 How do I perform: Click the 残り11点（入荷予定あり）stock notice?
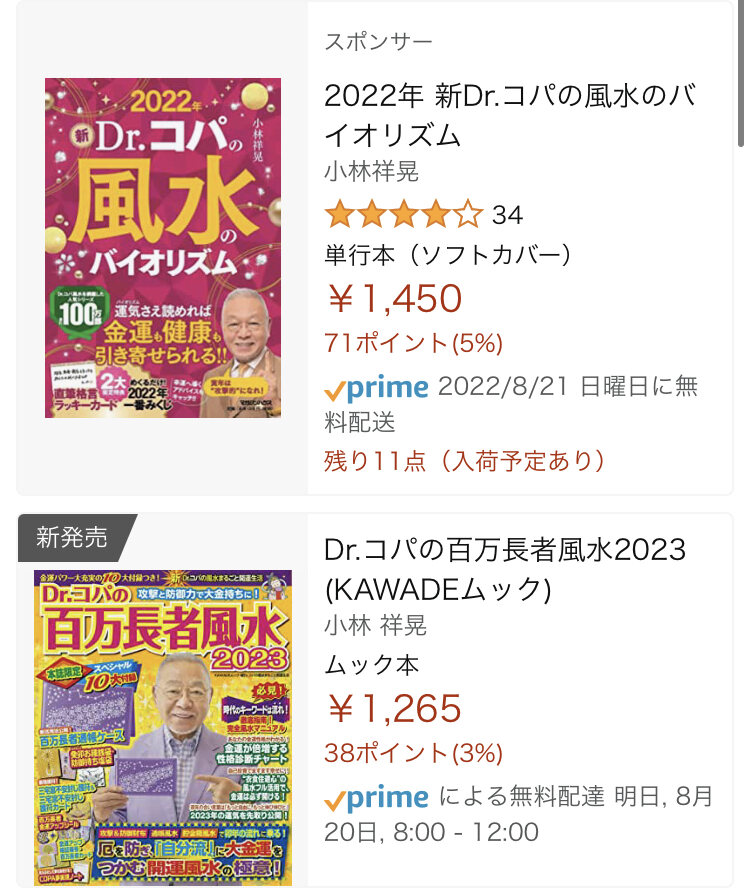click(x=465, y=461)
